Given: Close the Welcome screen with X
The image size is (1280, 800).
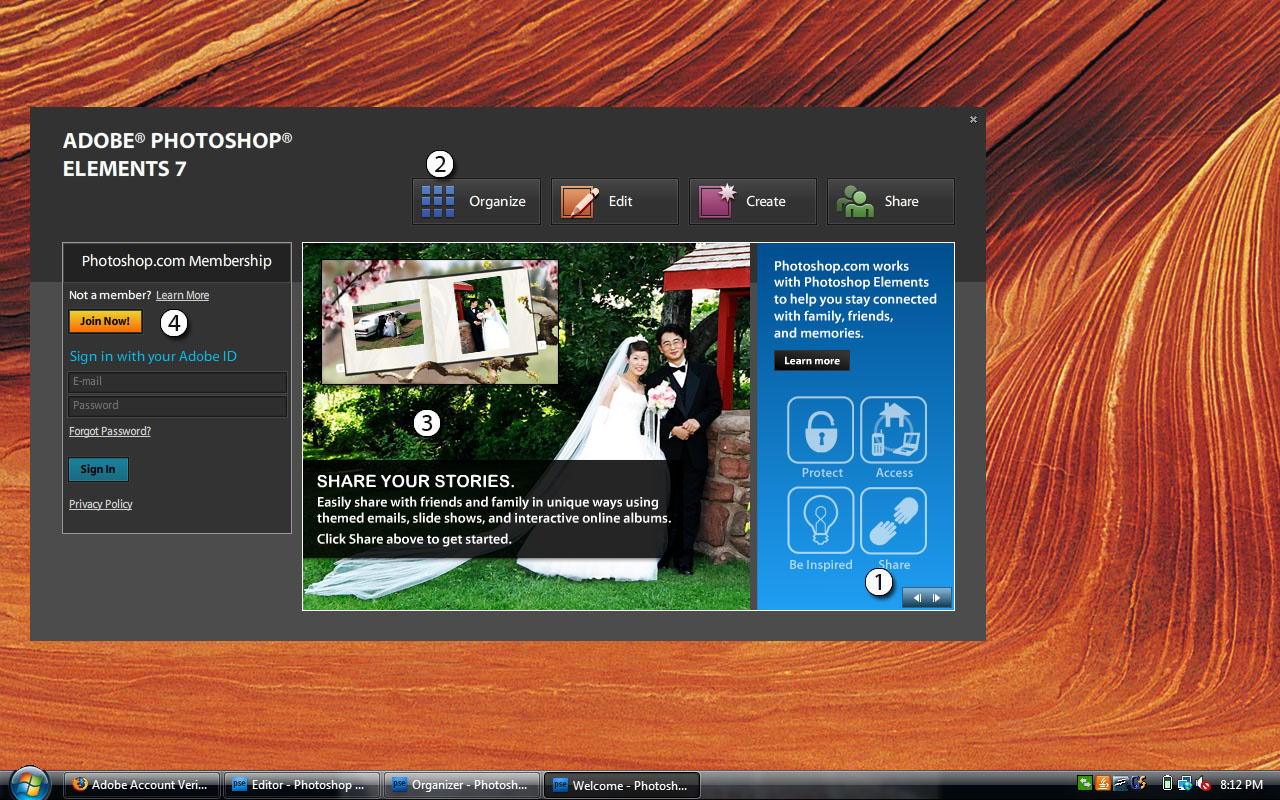Looking at the screenshot, I should (973, 119).
